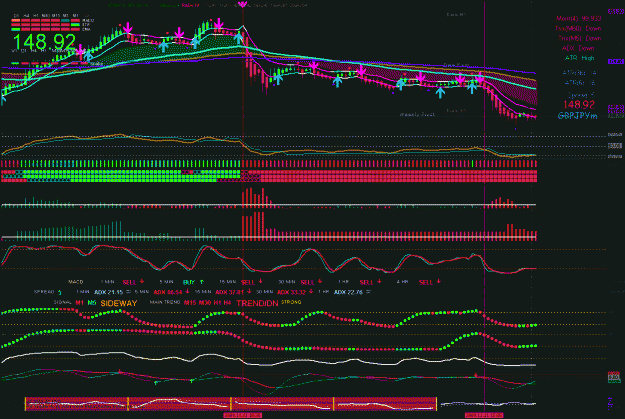Viewport: 625px width, 419px height.
Task: Click the 30 MIN MACD SELL signal
Action: [x=307, y=282]
